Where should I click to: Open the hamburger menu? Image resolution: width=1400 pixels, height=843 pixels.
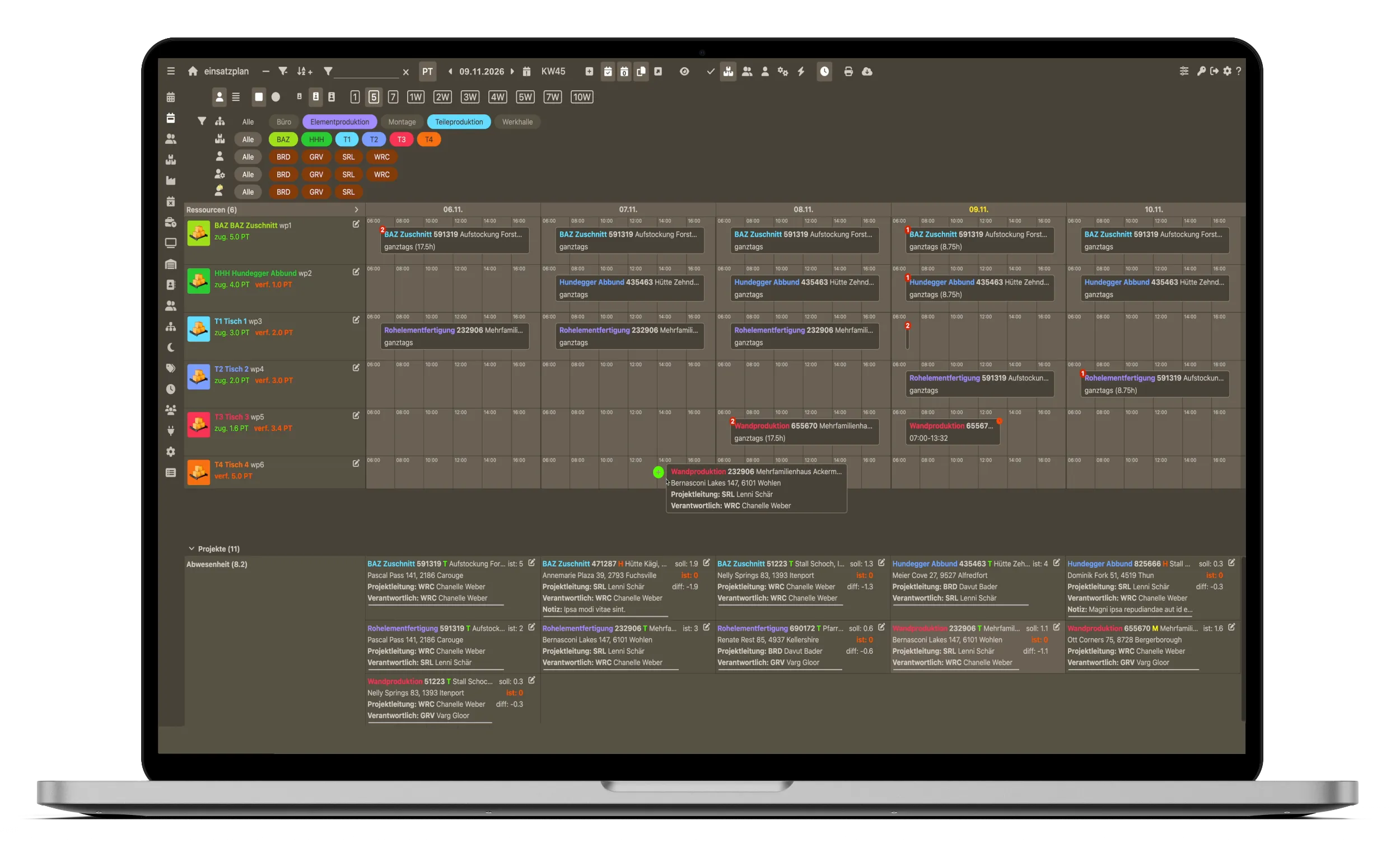tap(170, 72)
